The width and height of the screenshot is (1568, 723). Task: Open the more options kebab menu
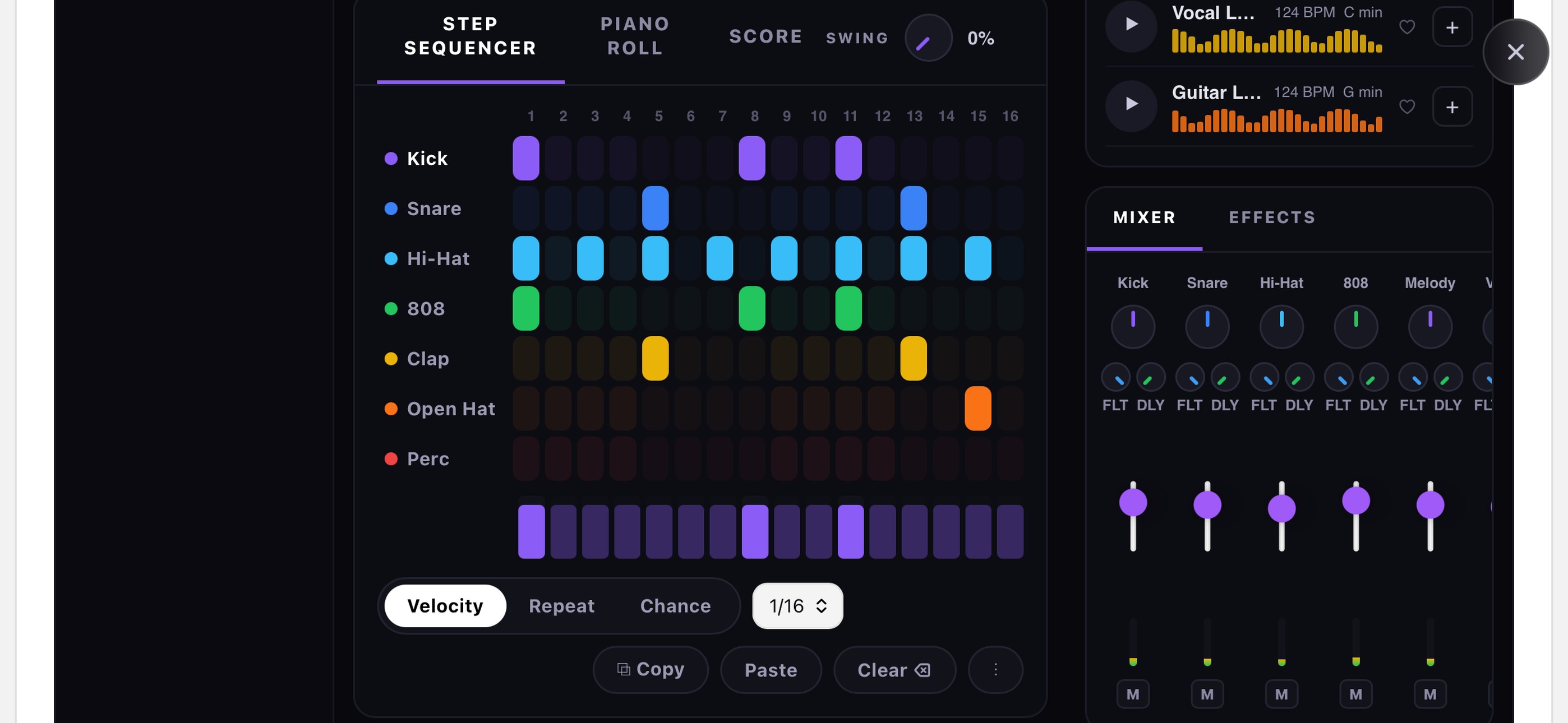[995, 669]
